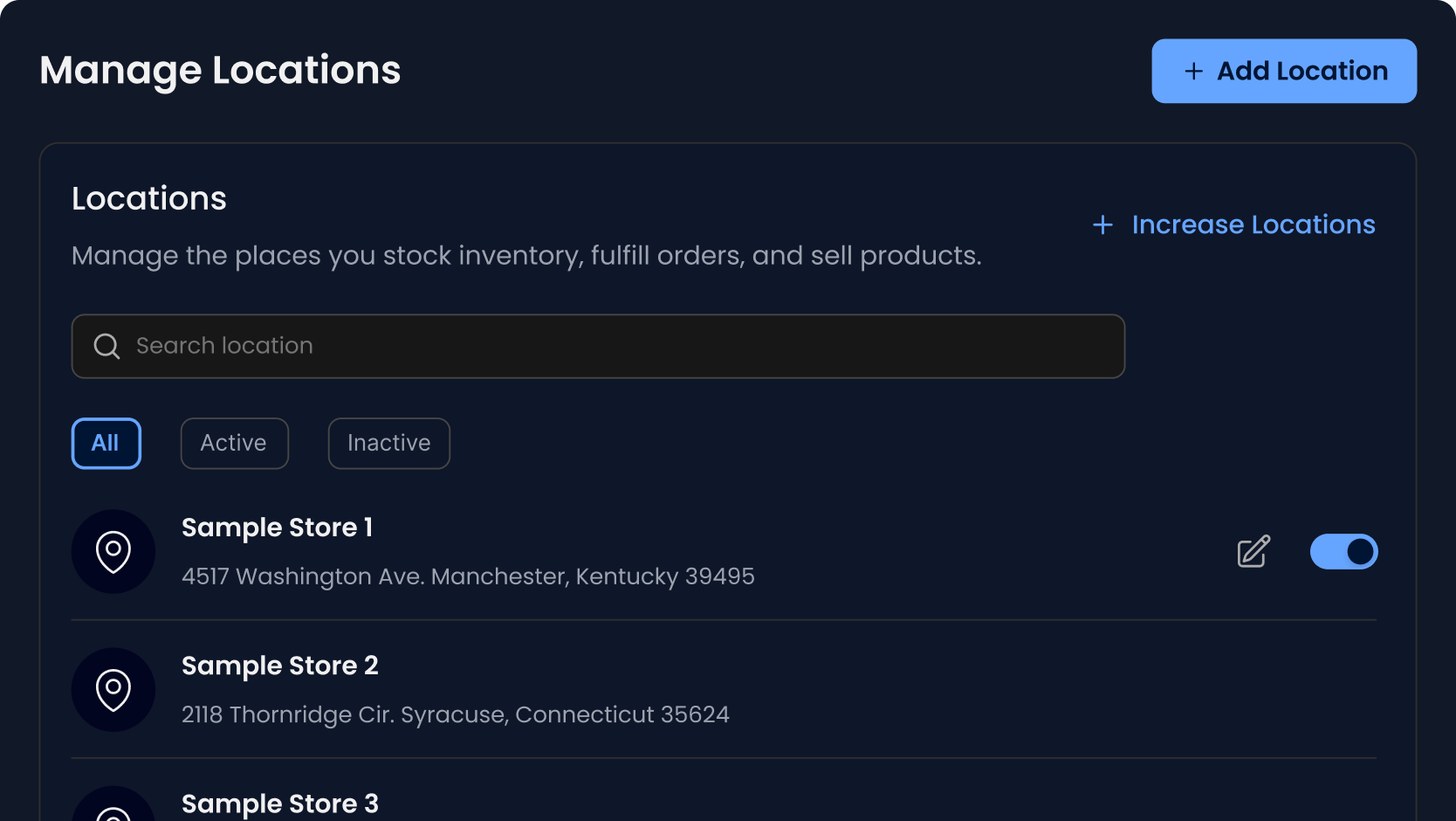
Task: Filter locations by Active status
Action: (x=234, y=444)
